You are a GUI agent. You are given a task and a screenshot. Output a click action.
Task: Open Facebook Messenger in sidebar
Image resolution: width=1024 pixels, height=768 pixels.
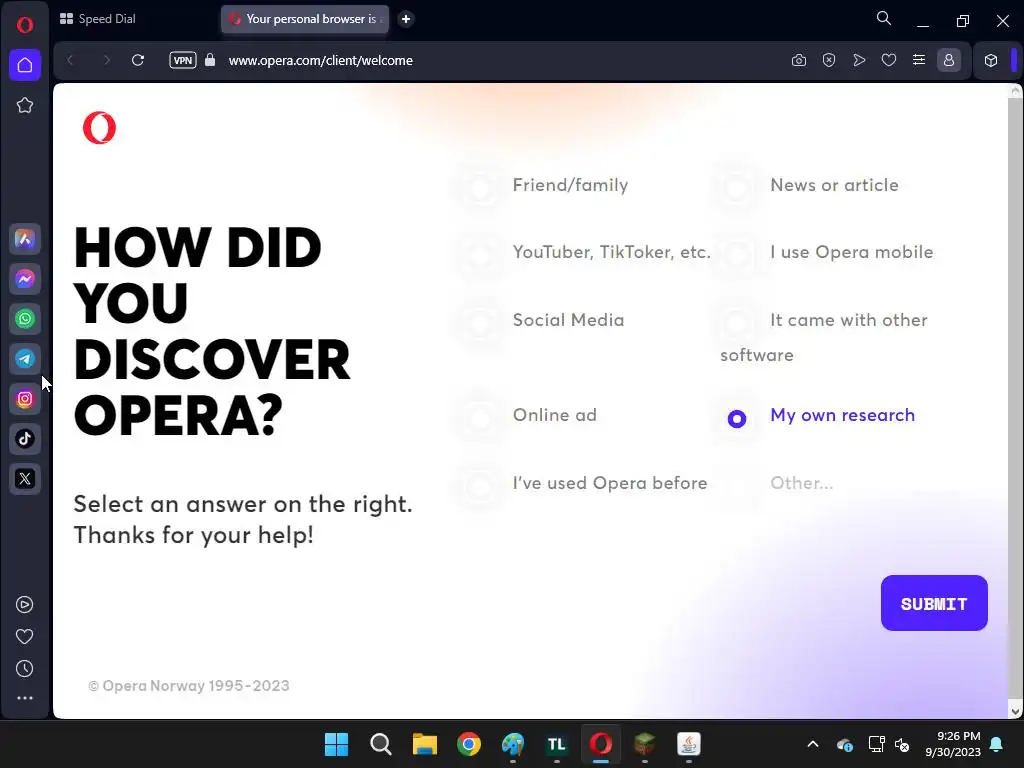click(x=25, y=280)
